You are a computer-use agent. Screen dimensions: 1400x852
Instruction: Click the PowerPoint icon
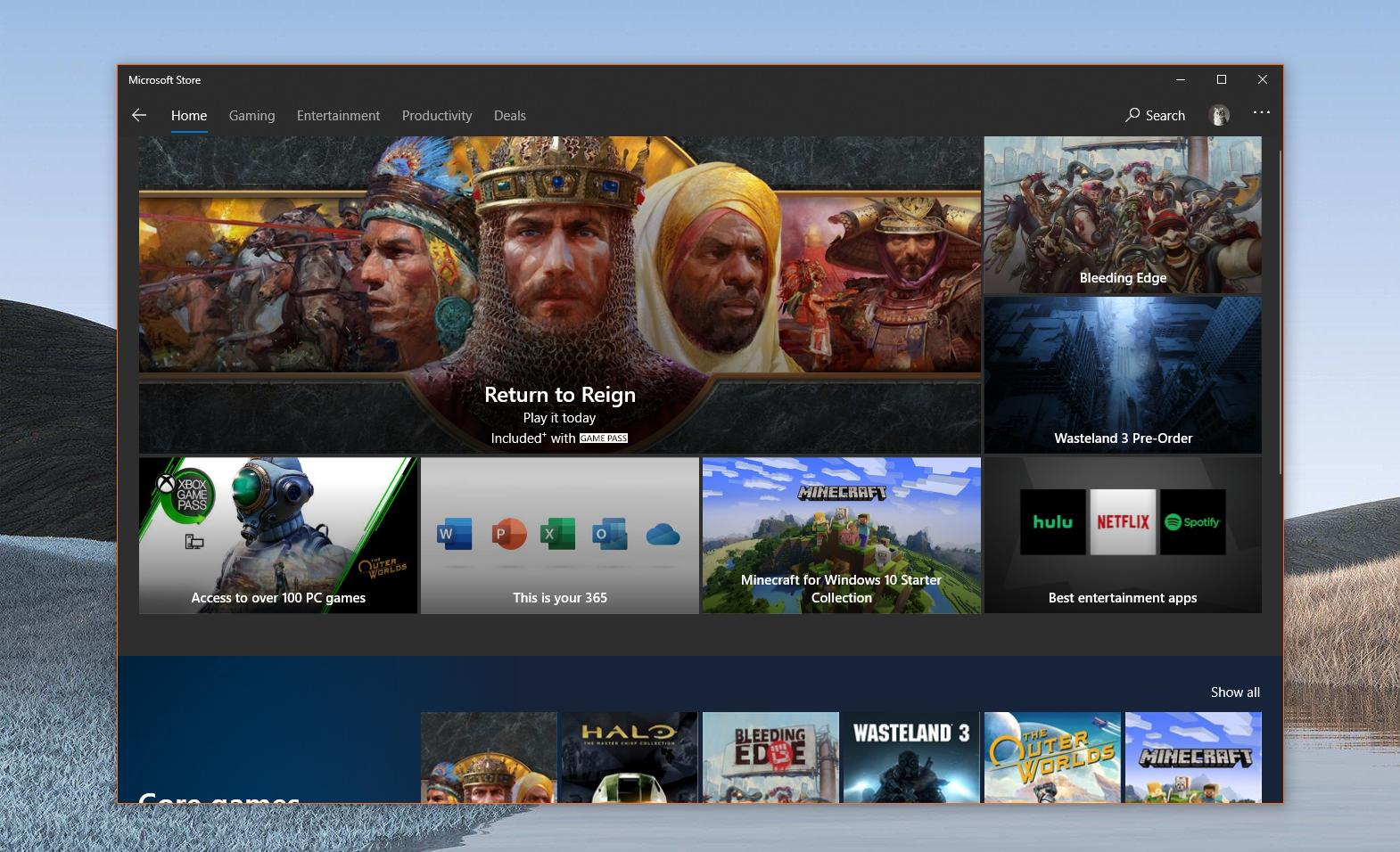click(x=508, y=534)
